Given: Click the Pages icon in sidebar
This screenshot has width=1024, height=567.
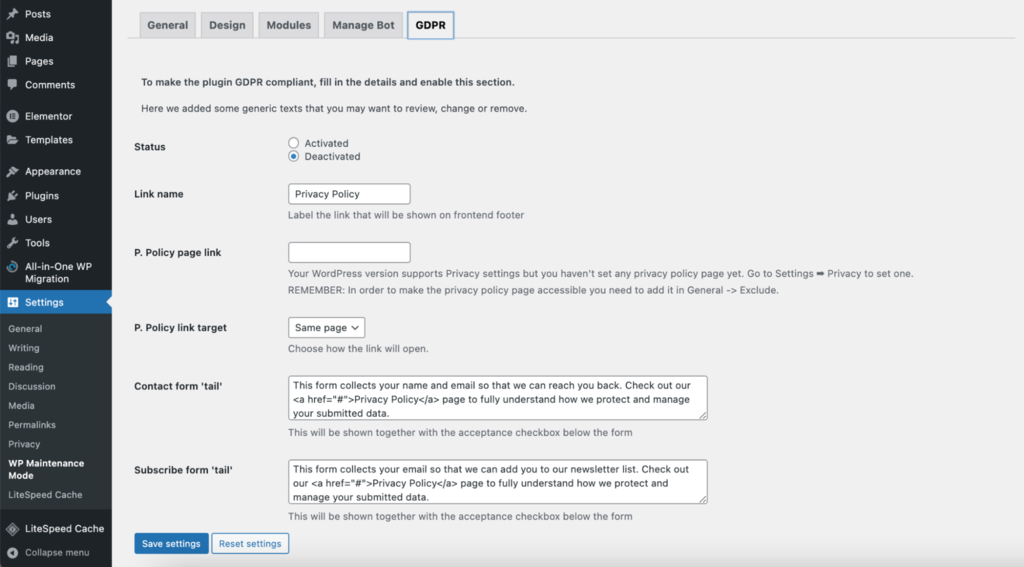Looking at the screenshot, I should tap(12, 61).
